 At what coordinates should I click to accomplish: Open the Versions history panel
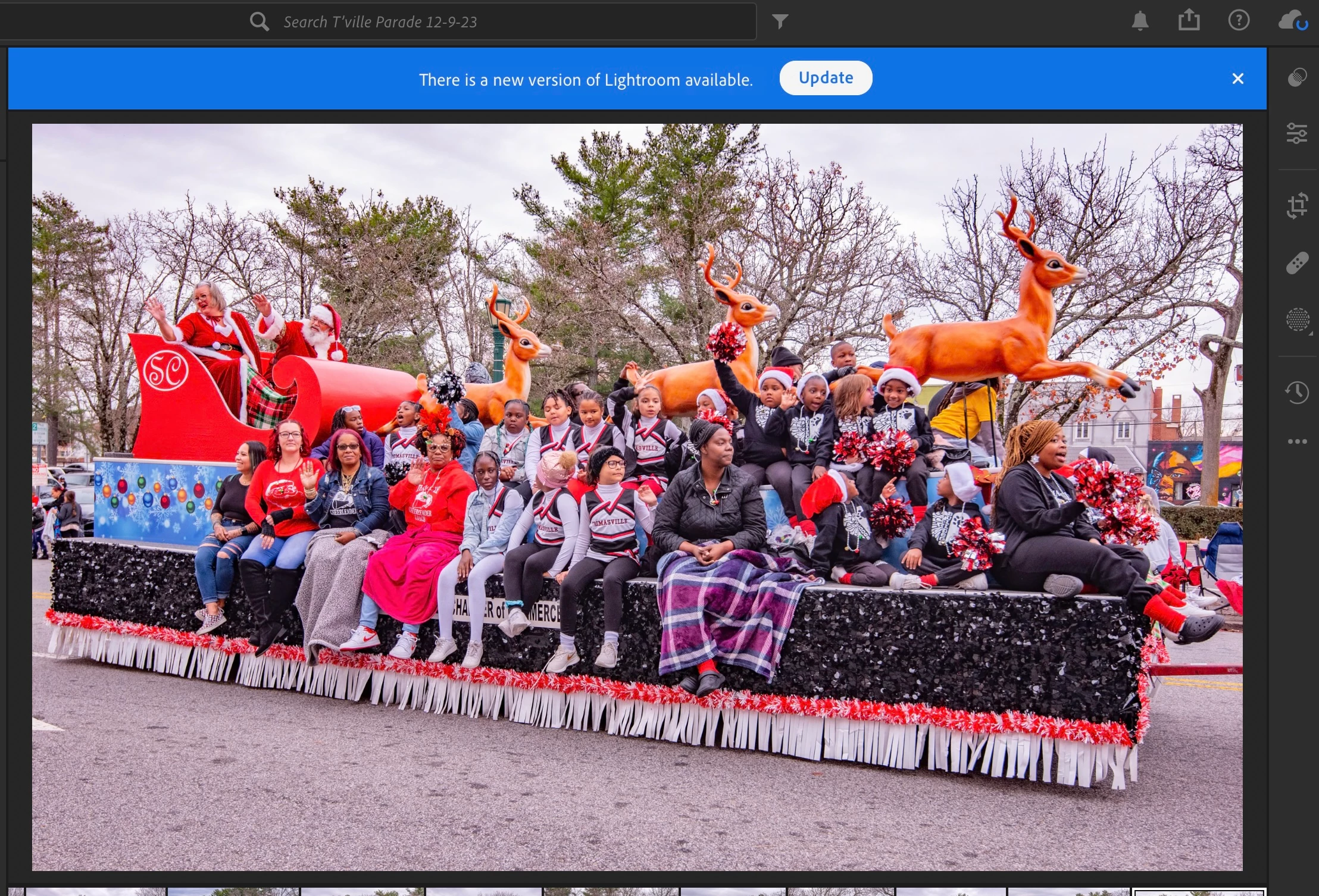coord(1297,392)
